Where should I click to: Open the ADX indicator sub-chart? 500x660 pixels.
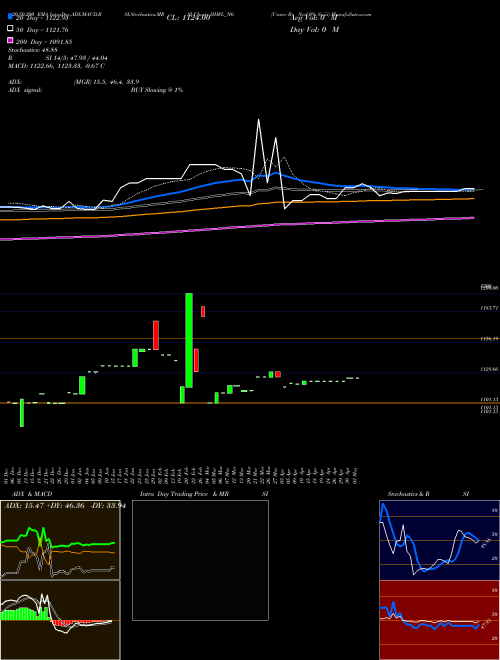[60, 540]
